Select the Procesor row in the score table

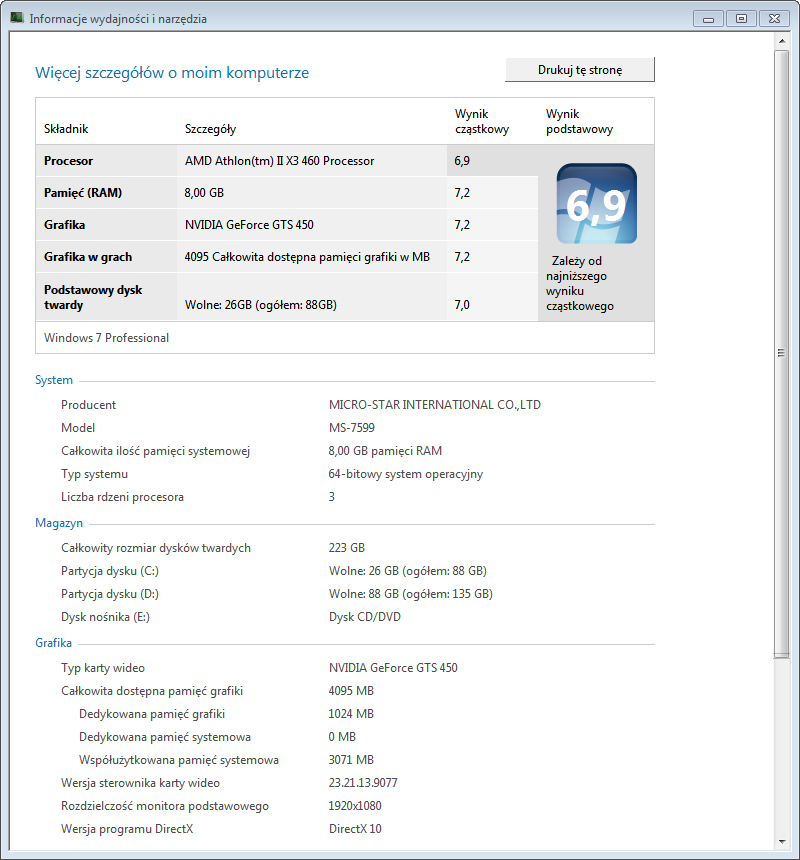(240, 161)
